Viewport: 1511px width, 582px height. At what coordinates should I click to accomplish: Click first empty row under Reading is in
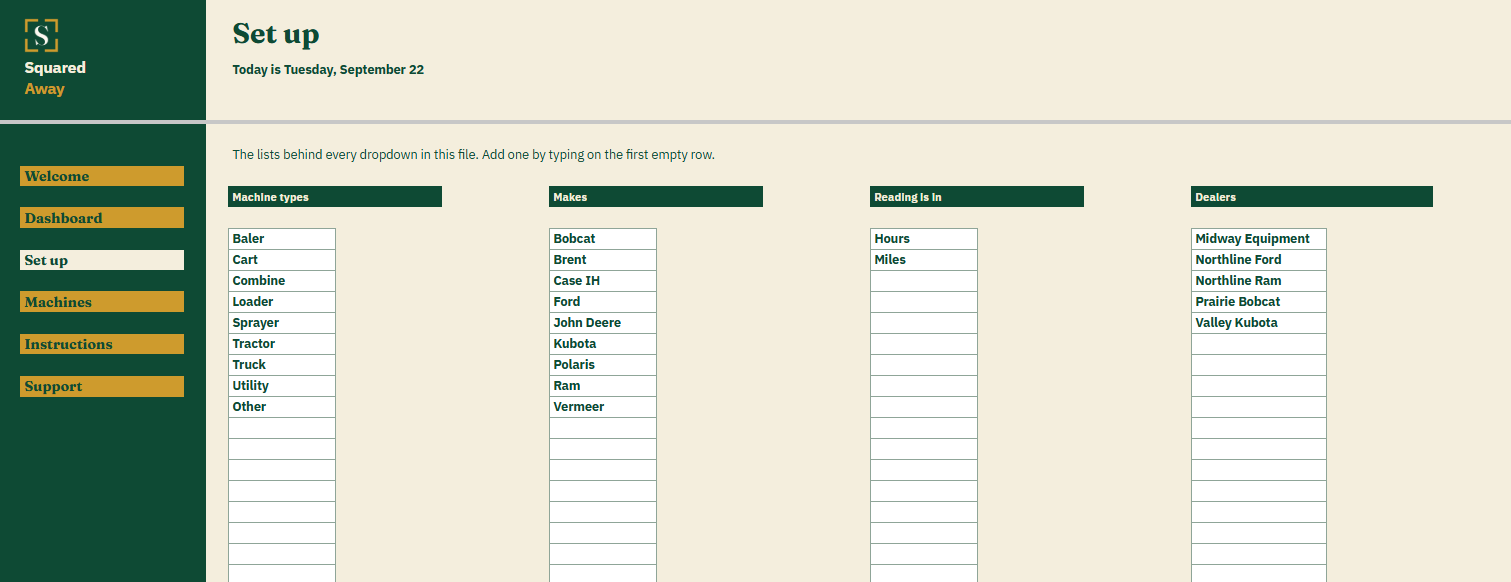click(x=924, y=281)
